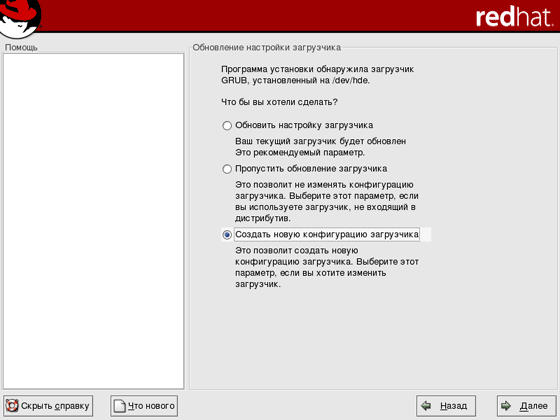
Task: Click the redhat wordmark in the header
Action: 514,17
